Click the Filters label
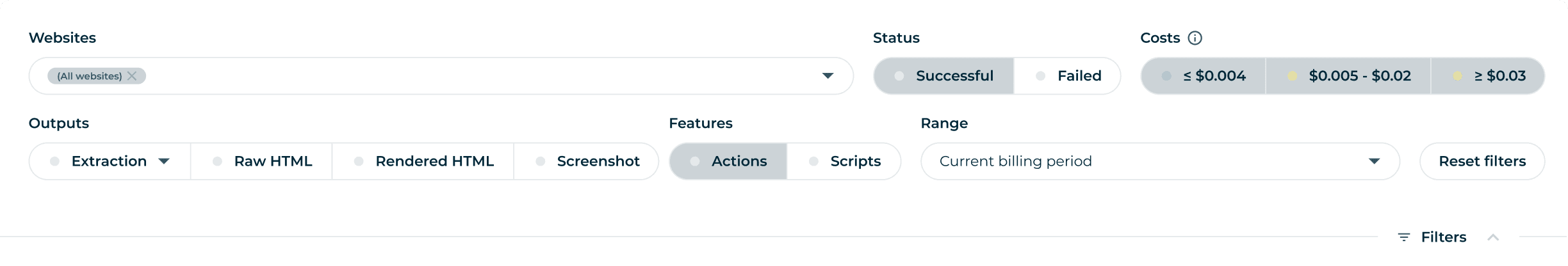The image size is (1568, 266). [1443, 237]
